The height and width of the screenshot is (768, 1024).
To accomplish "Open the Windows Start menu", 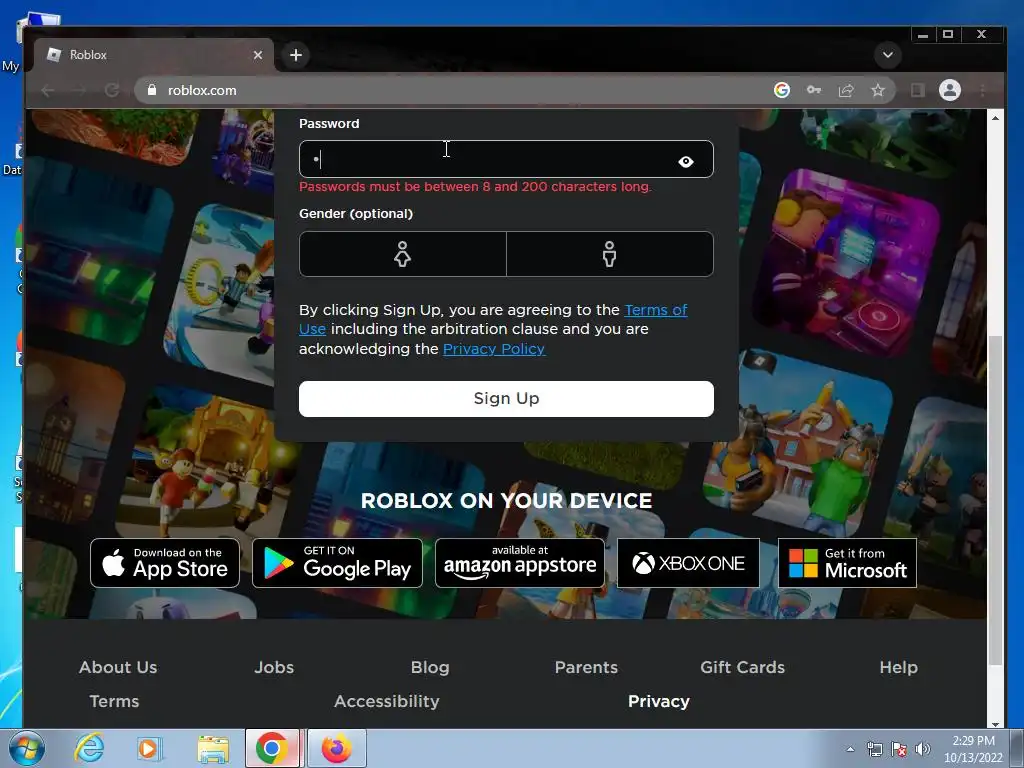I will point(27,748).
